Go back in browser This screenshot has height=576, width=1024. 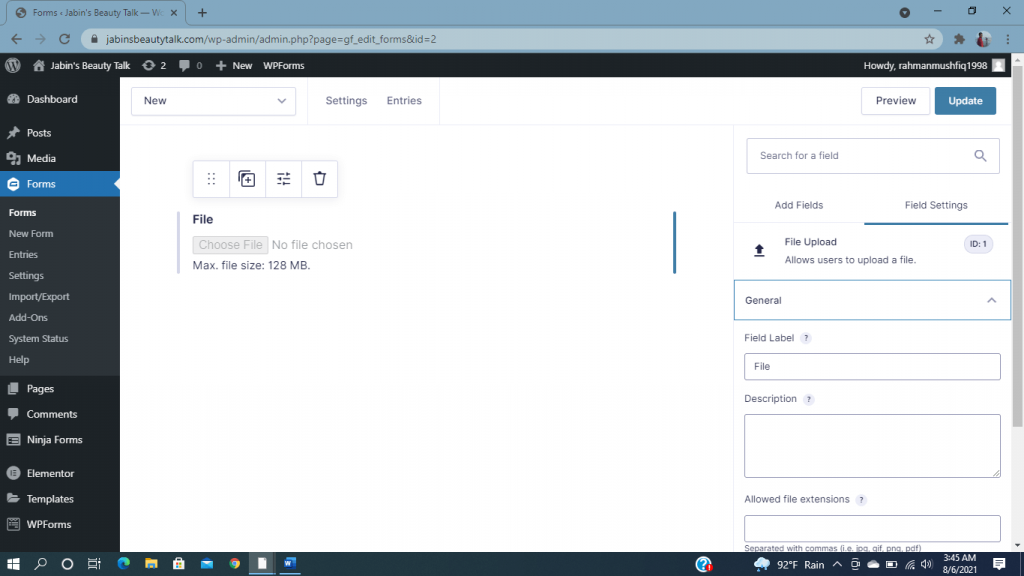click(x=16, y=39)
